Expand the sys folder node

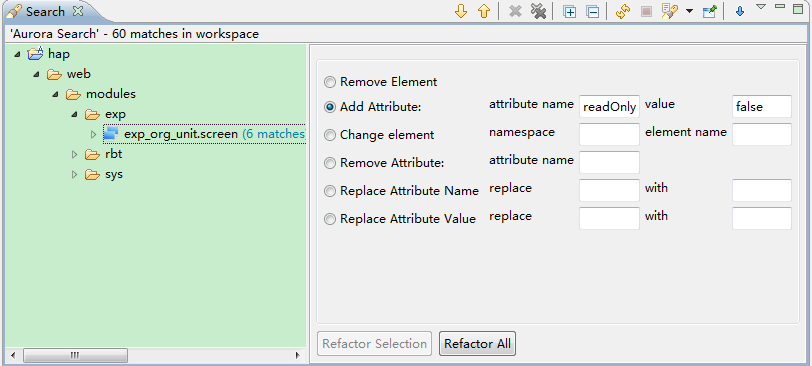pos(75,174)
